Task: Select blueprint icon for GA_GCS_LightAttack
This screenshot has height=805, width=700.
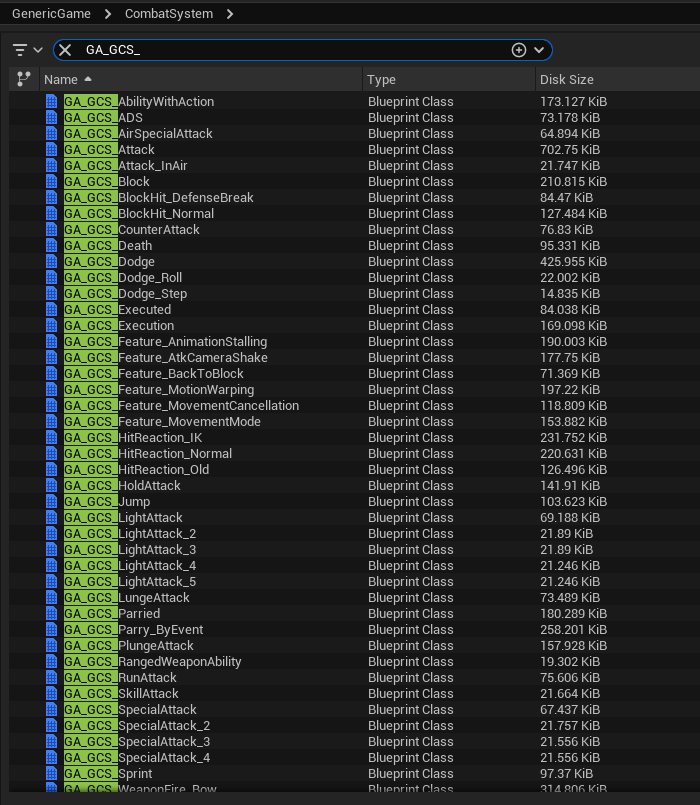Action: pyautogui.click(x=51, y=518)
